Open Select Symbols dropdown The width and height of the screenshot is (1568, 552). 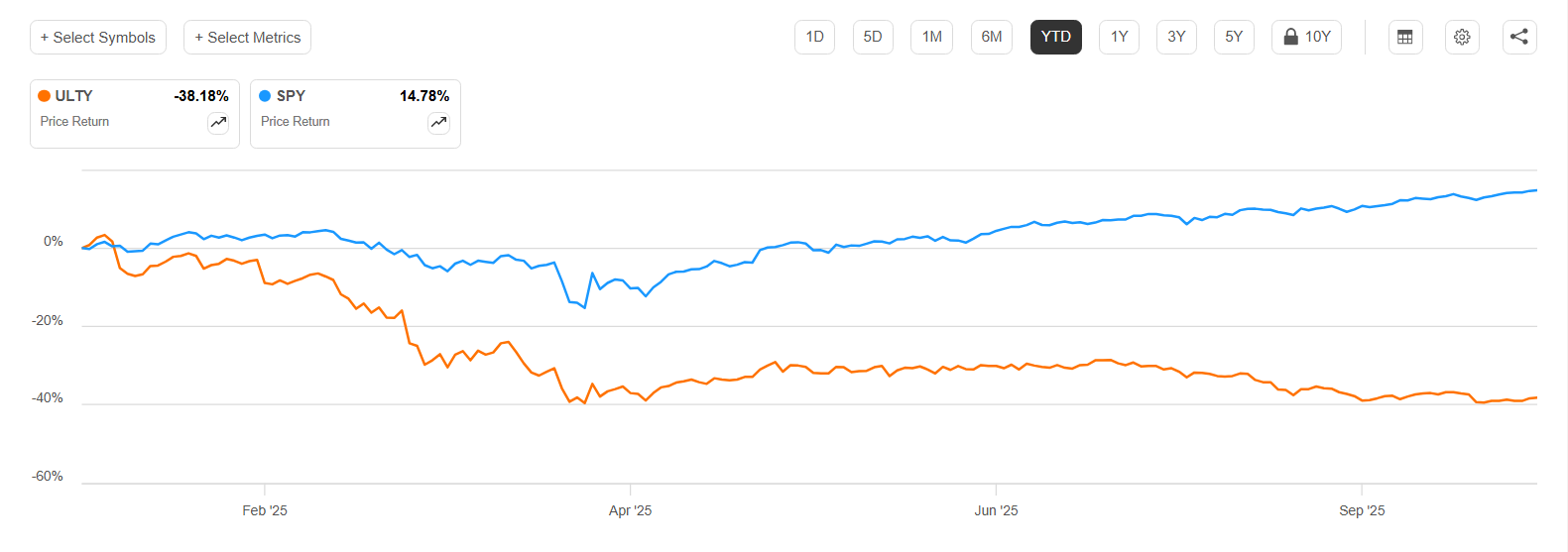(98, 38)
